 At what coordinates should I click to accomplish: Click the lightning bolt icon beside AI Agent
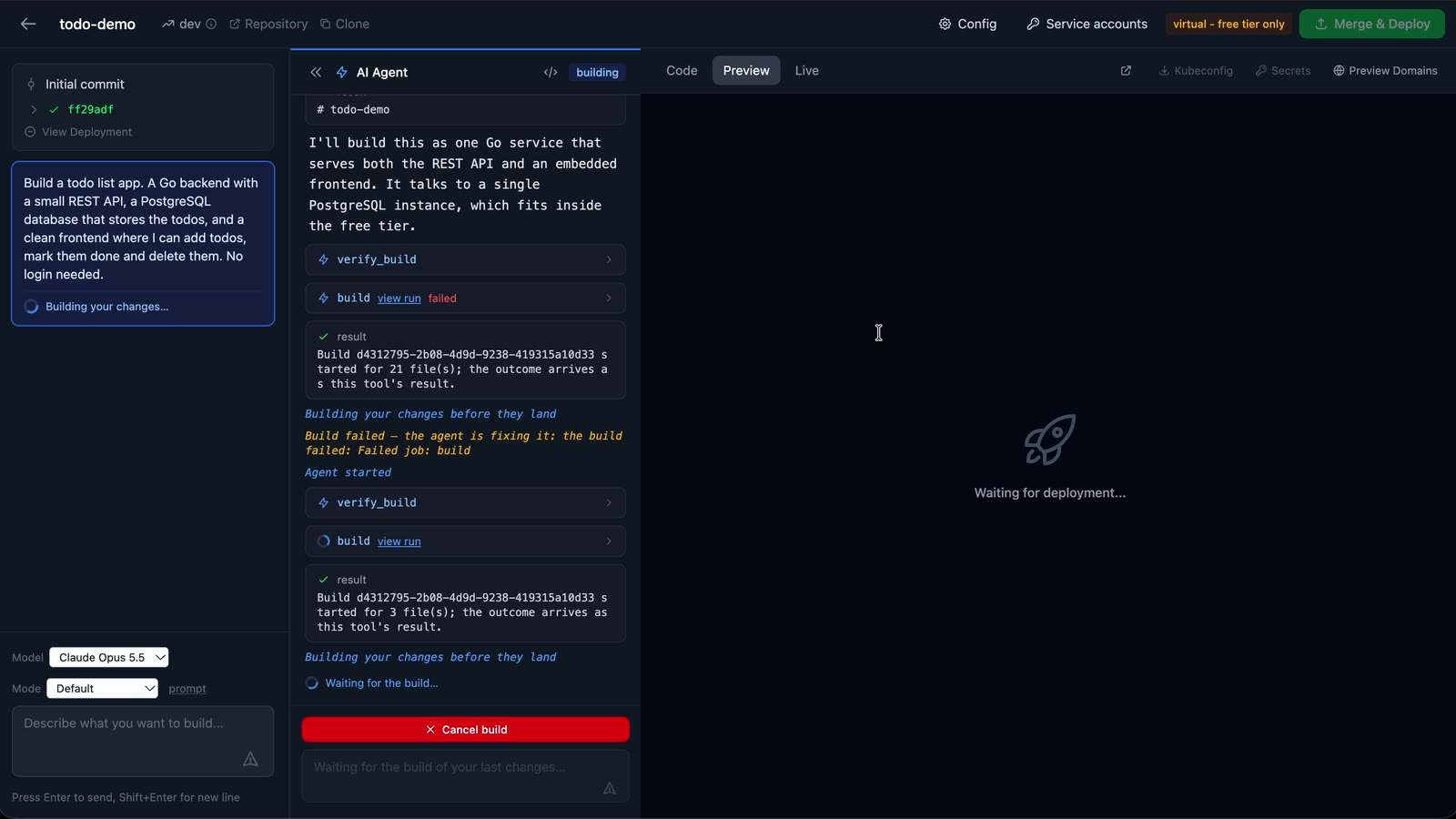click(342, 72)
